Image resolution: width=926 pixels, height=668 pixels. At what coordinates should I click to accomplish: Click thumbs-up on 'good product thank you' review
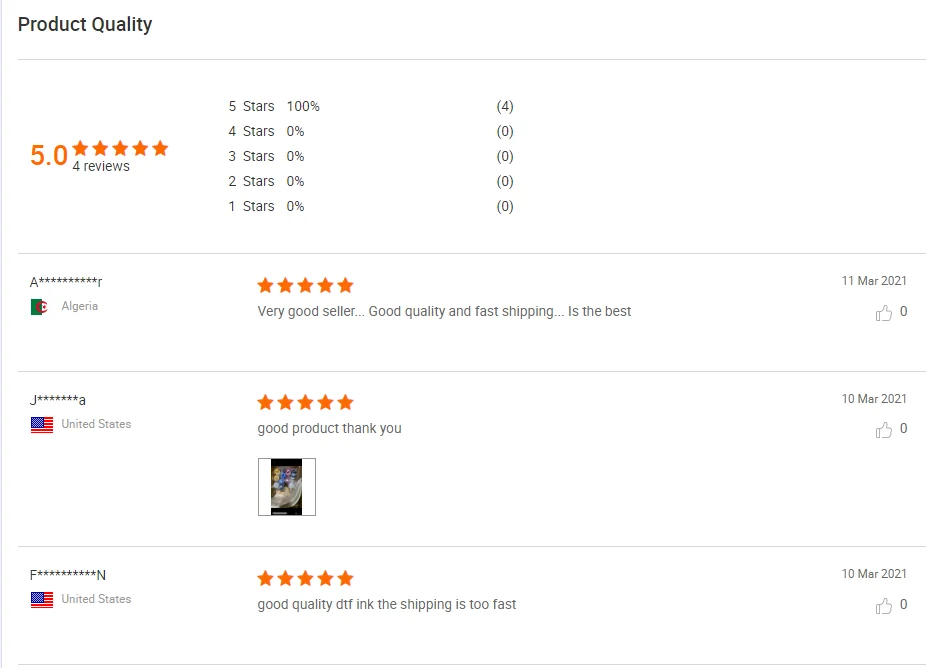coord(884,430)
